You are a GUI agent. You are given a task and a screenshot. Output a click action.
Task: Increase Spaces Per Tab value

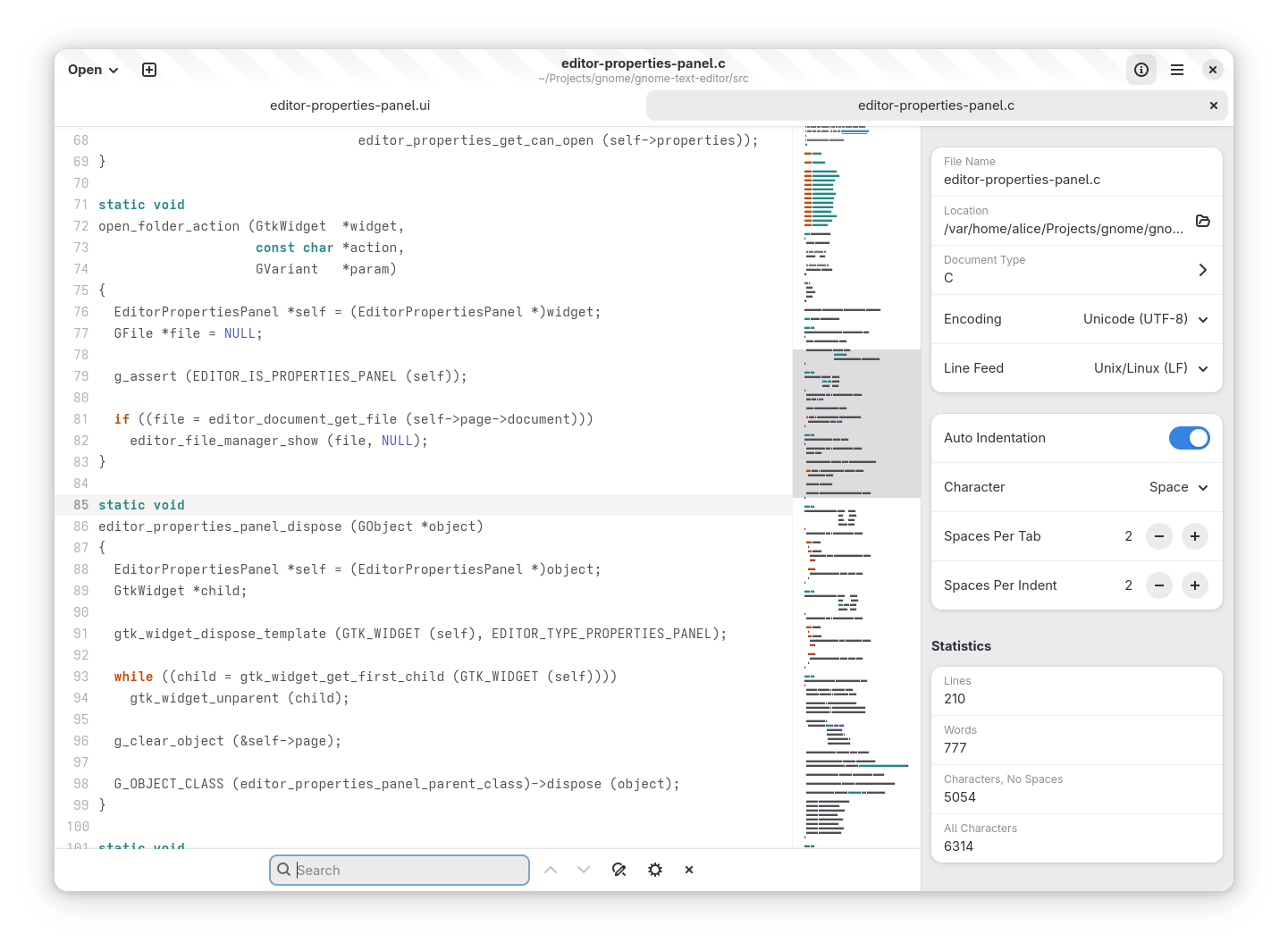(x=1194, y=536)
